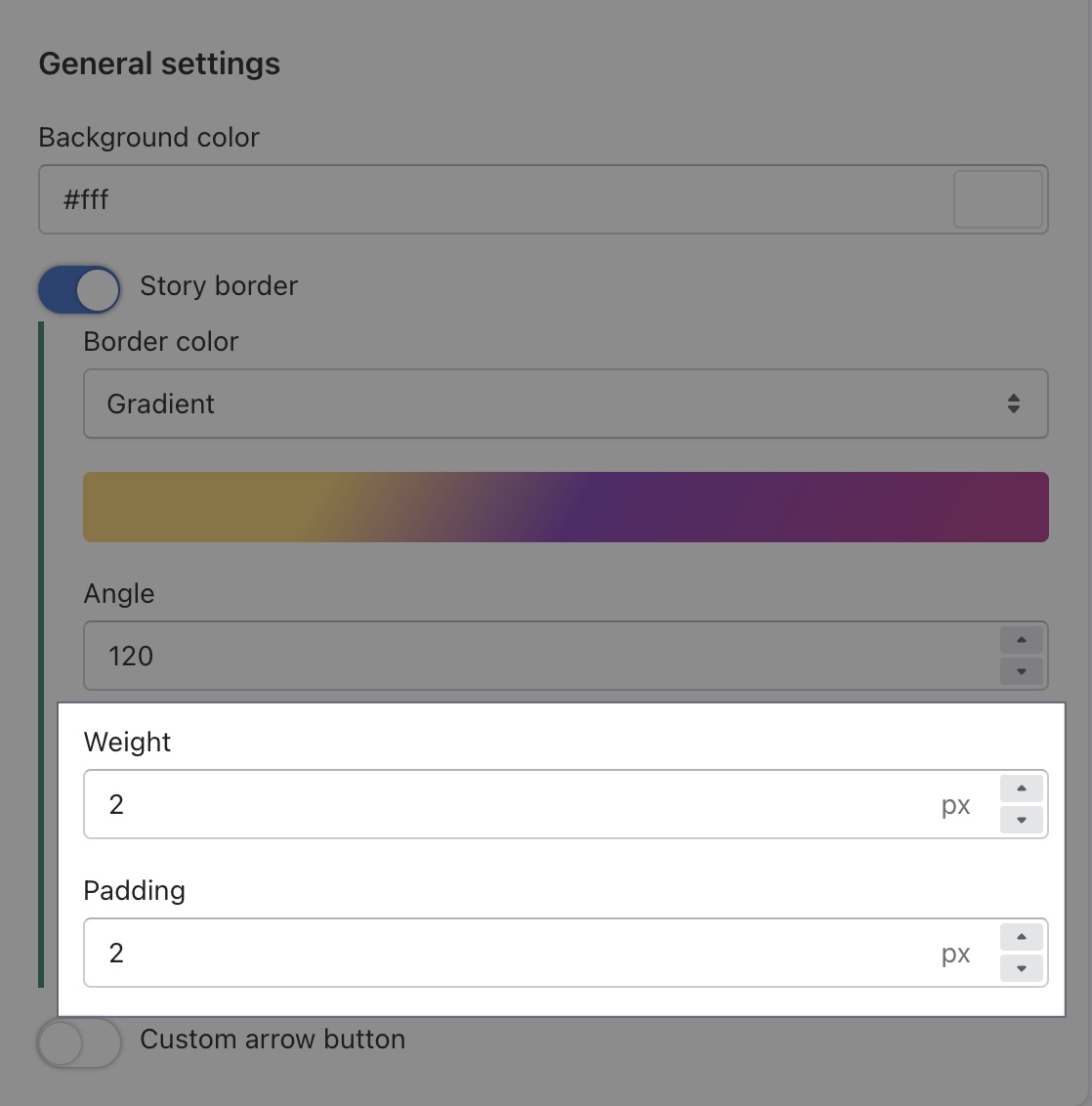
Task: Open the Background color swatch picker
Action: (997, 199)
